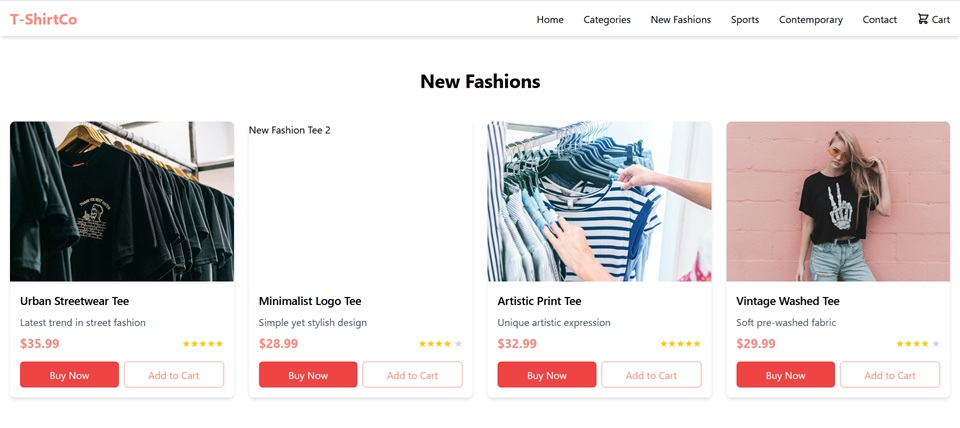Screen dimensions: 960x428
Task: Open the Contact page link
Action: pyautogui.click(x=880, y=20)
